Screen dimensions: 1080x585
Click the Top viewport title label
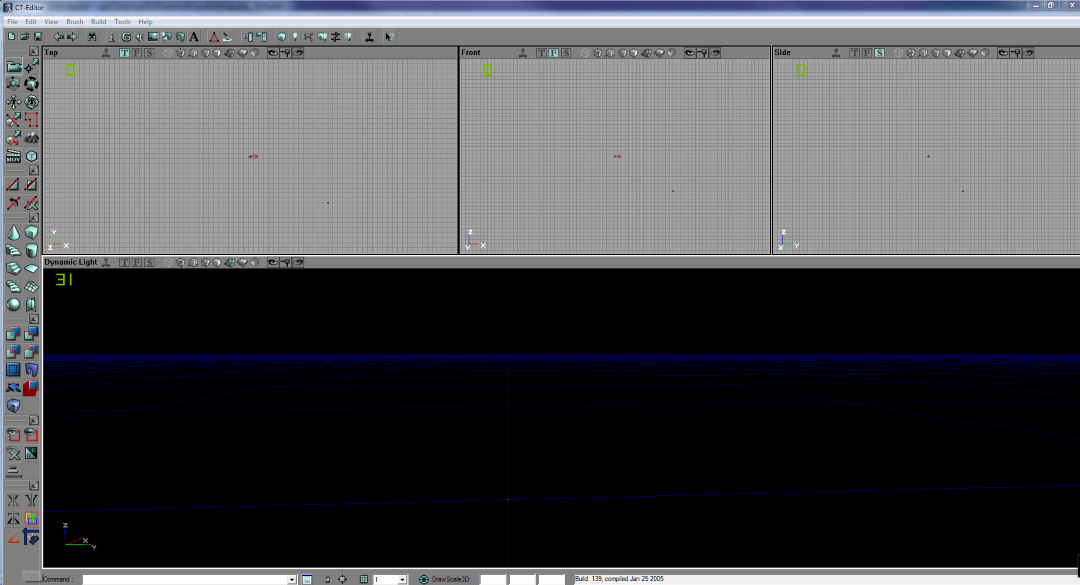tap(51, 53)
